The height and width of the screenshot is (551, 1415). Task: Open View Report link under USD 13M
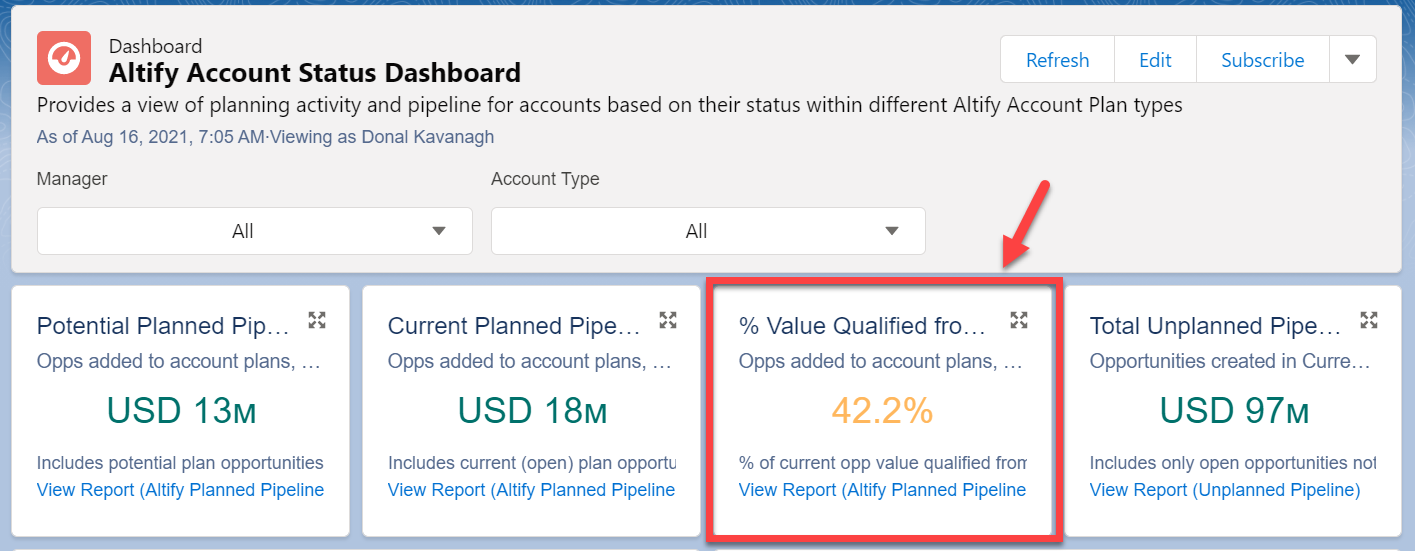coord(181,490)
